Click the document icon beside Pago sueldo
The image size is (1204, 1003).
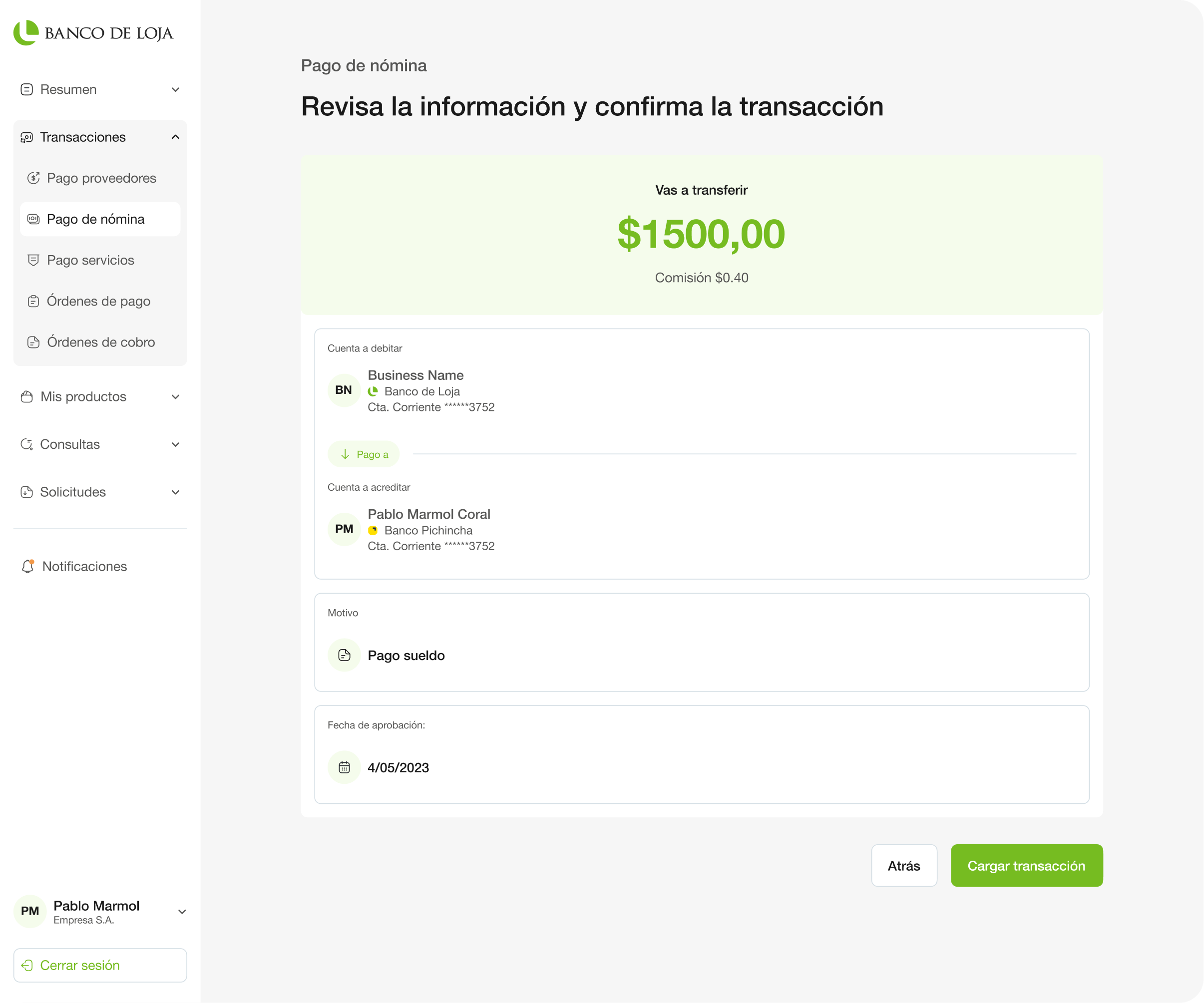344,655
